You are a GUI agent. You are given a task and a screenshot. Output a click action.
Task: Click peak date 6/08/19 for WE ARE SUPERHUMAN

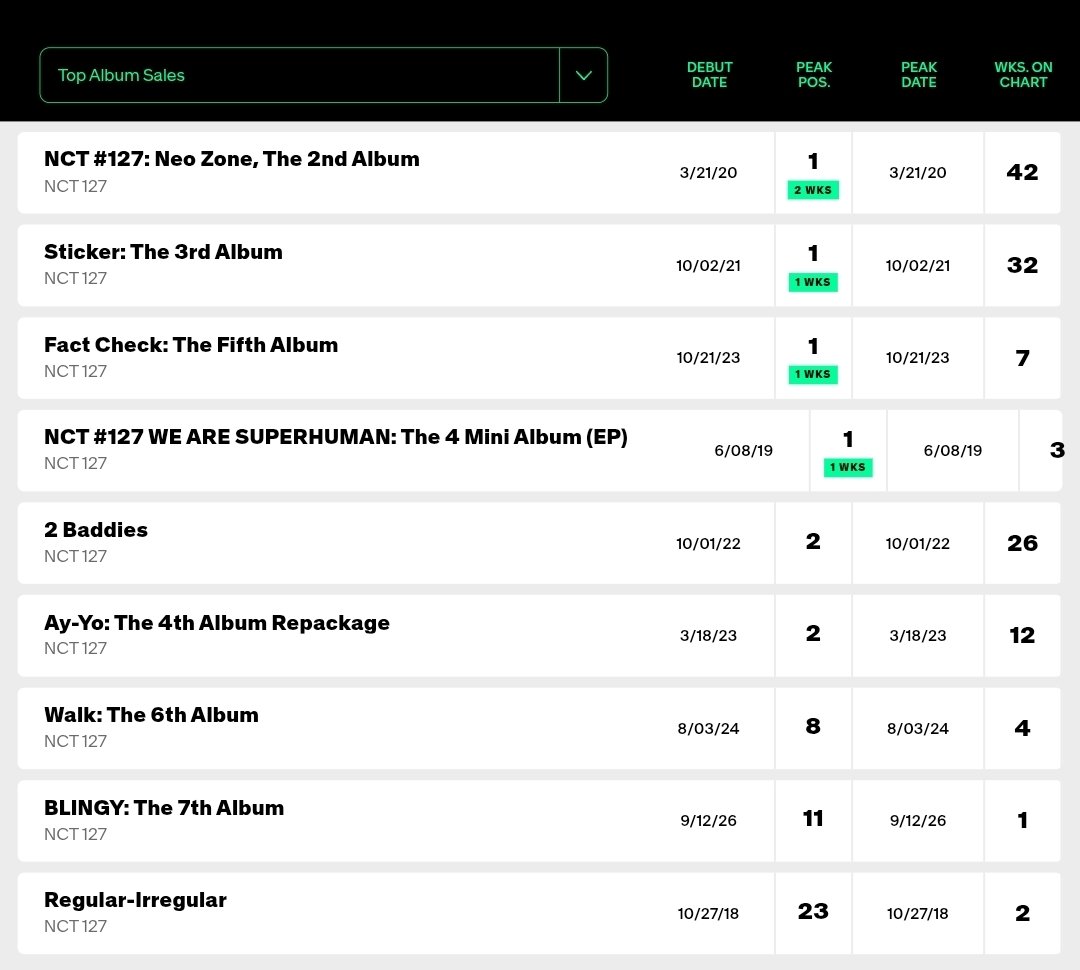pos(953,451)
